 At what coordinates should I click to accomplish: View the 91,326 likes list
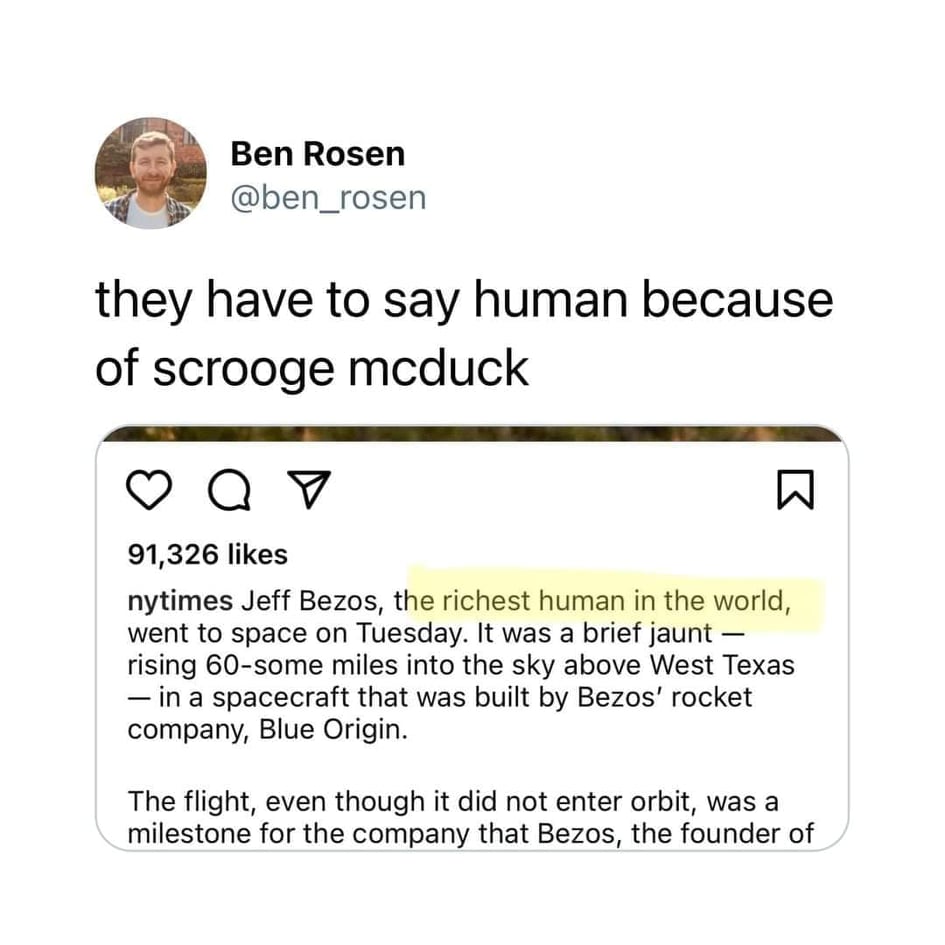click(x=207, y=553)
